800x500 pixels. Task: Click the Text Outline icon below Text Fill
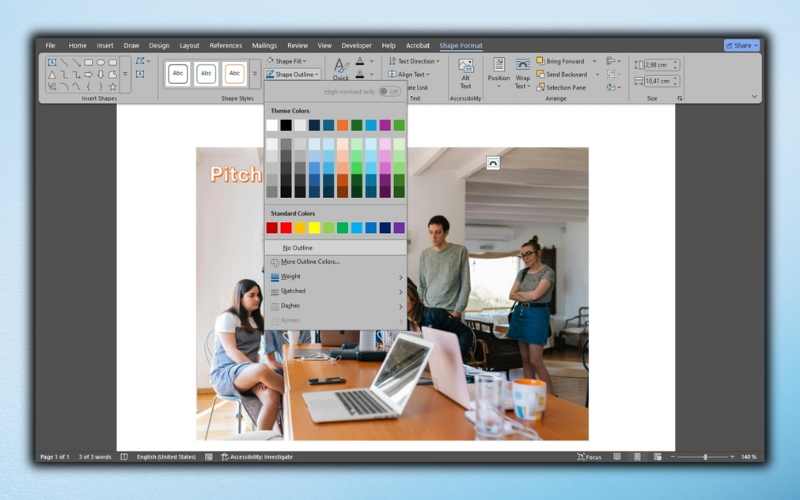point(360,74)
